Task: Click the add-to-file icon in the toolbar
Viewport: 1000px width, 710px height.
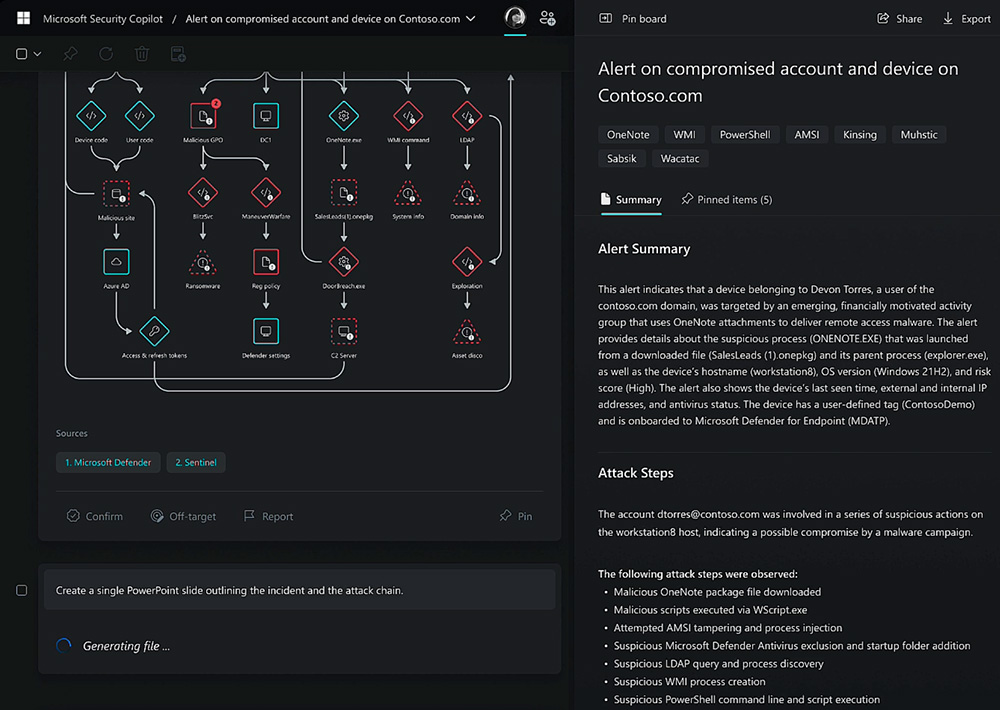Action: click(178, 54)
